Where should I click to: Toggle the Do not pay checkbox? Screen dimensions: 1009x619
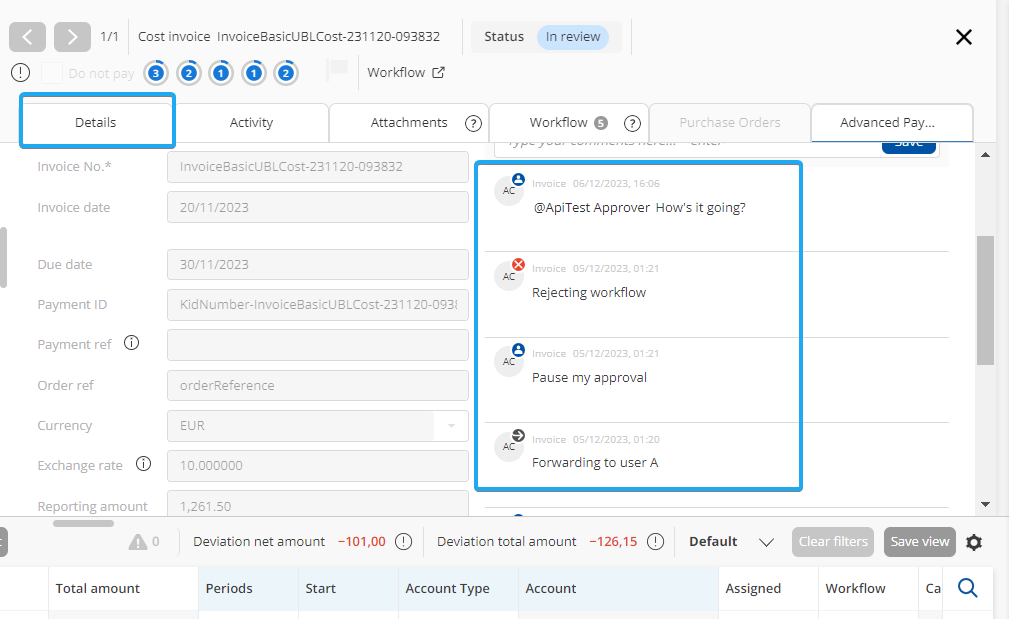point(52,73)
